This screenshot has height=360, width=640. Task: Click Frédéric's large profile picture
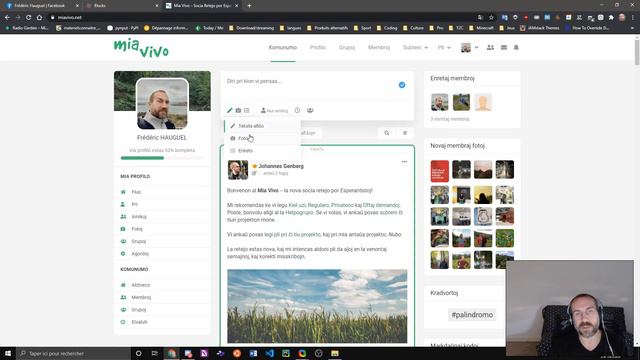pos(162,104)
